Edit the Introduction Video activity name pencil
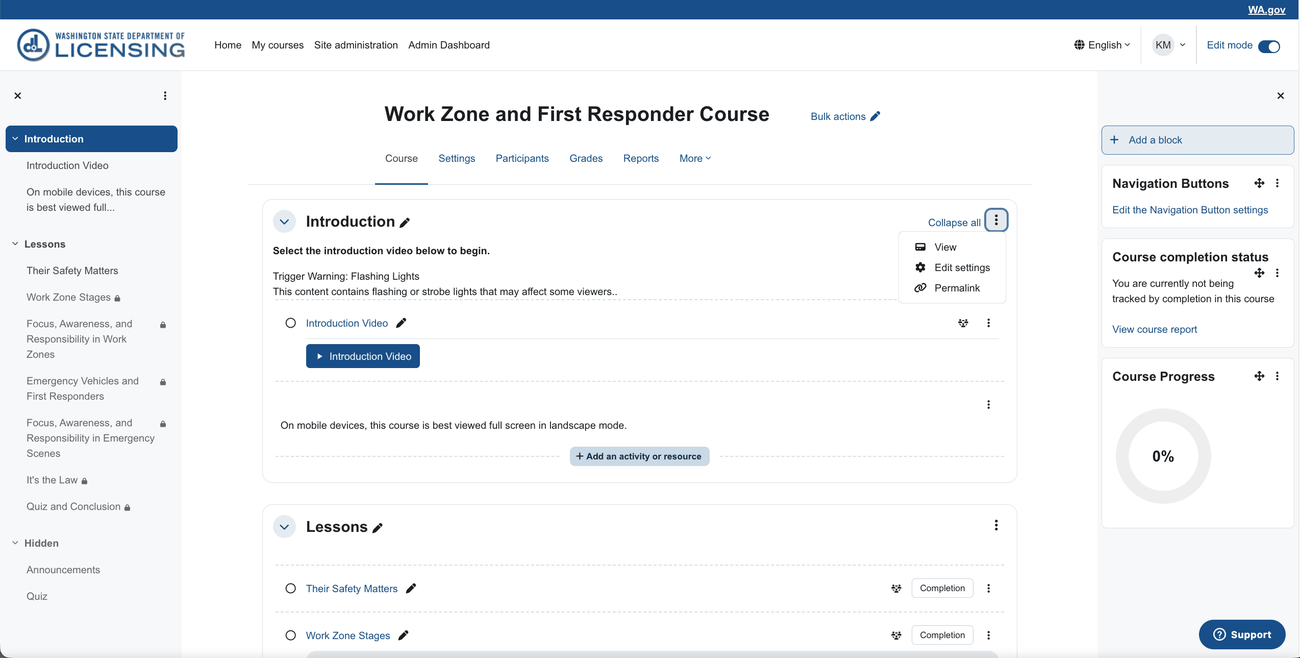The height and width of the screenshot is (658, 1300). [x=401, y=323]
